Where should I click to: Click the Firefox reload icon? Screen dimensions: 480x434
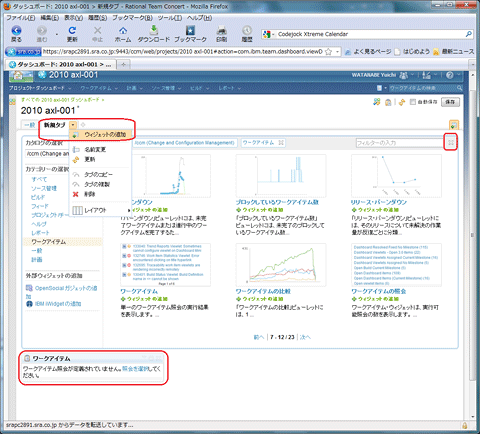tap(72, 31)
